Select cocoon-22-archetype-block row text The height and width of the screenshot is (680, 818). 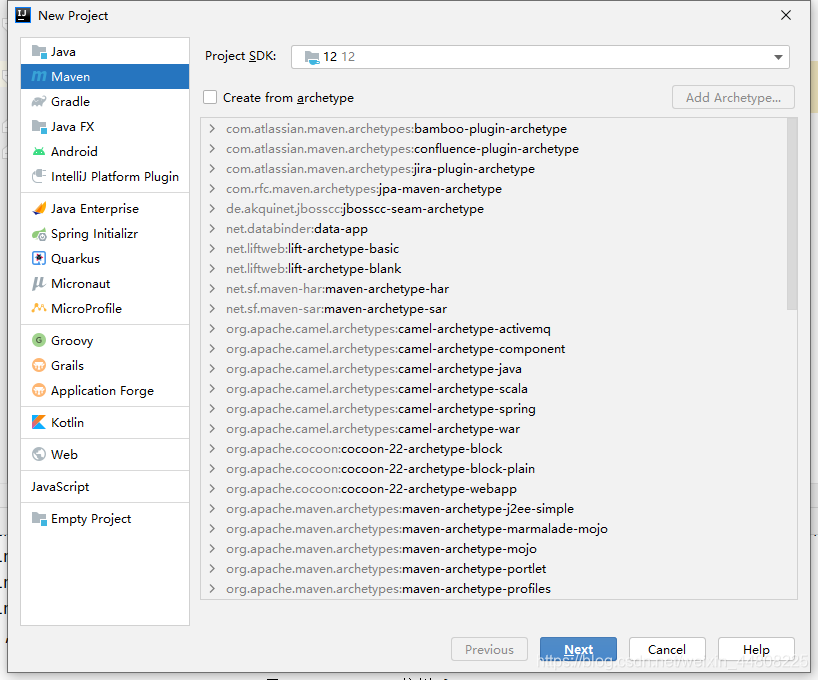pyautogui.click(x=364, y=449)
